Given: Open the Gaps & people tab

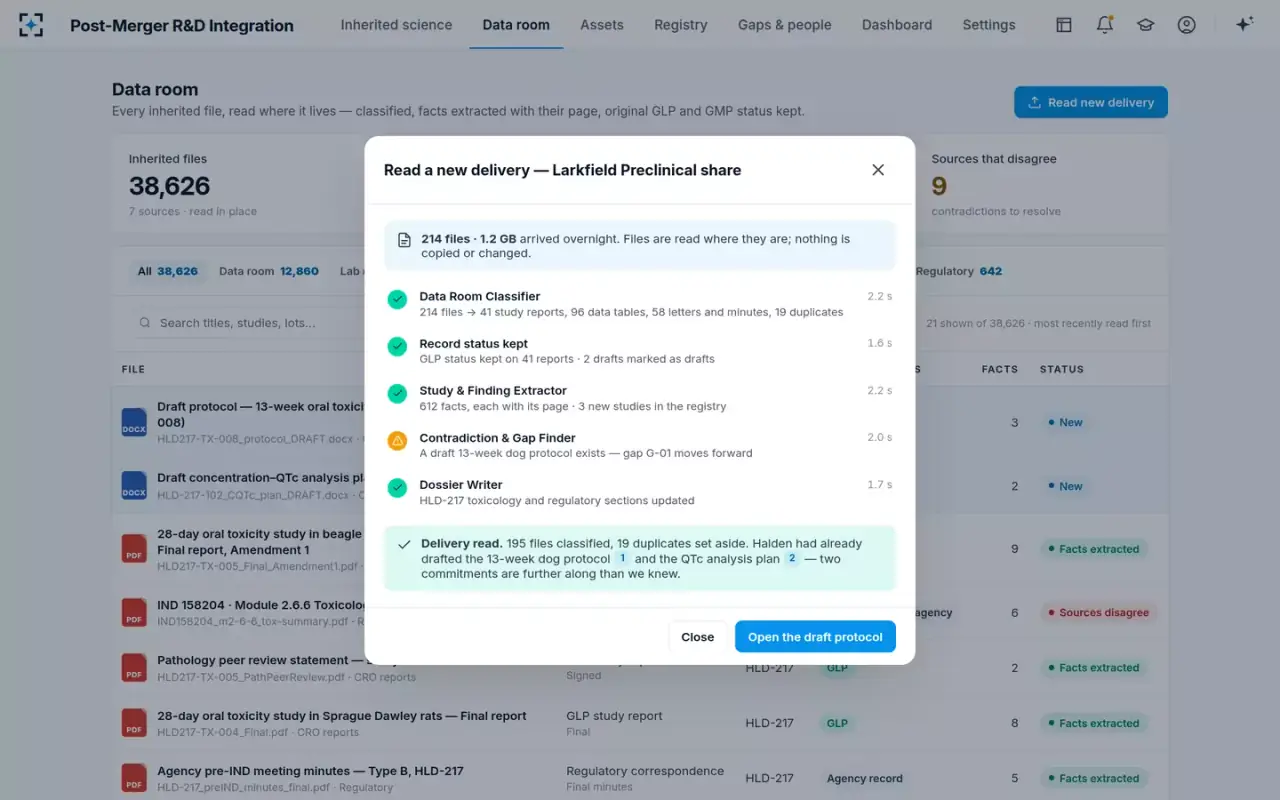Looking at the screenshot, I should [785, 25].
